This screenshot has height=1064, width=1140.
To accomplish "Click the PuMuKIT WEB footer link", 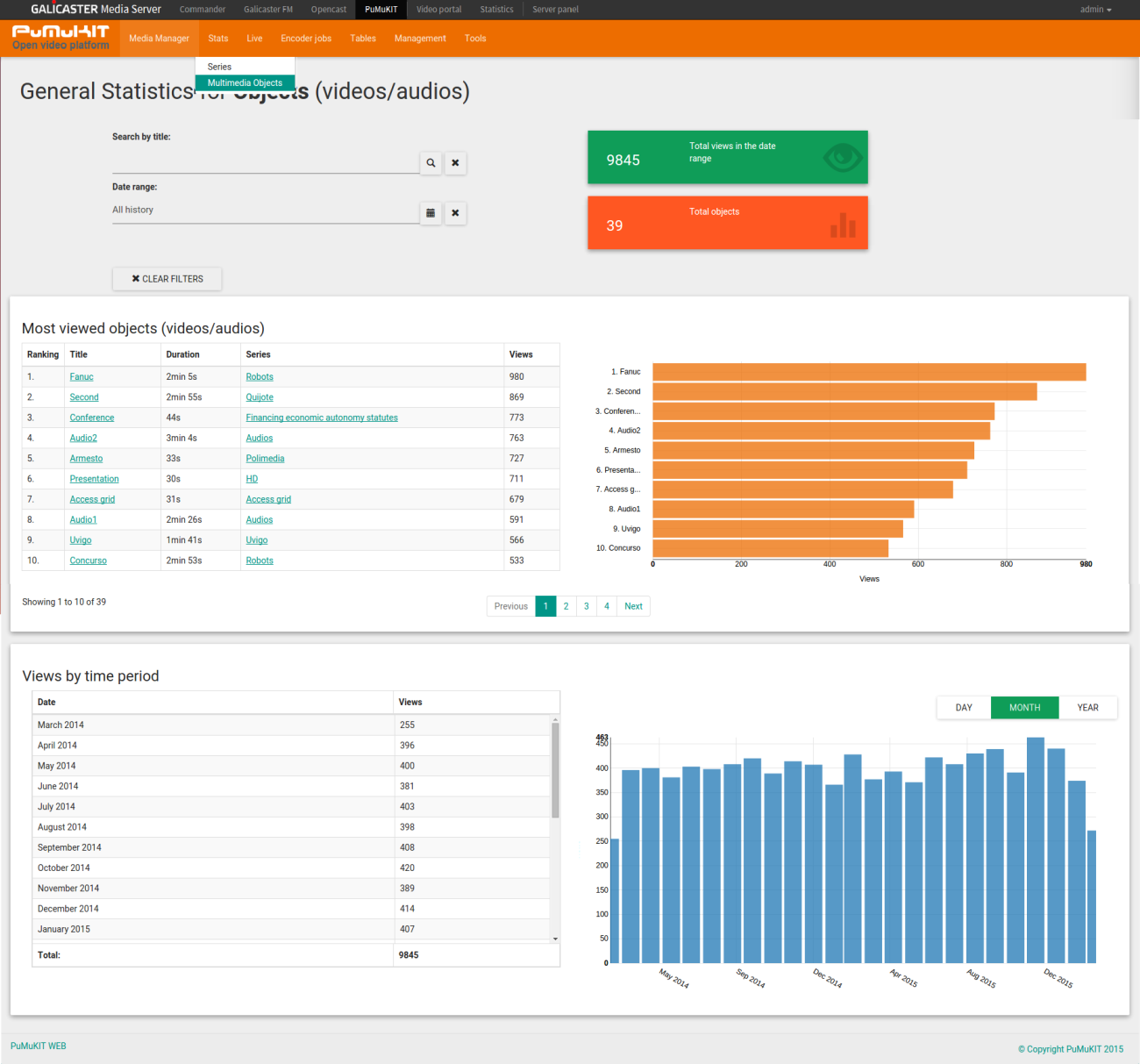I will (x=39, y=1046).
